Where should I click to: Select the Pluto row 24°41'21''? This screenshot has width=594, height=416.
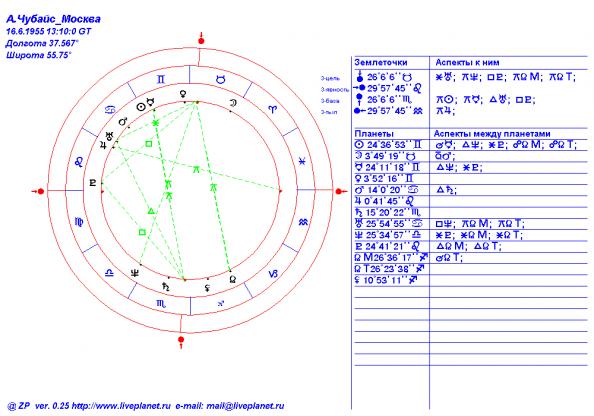click(x=471, y=246)
